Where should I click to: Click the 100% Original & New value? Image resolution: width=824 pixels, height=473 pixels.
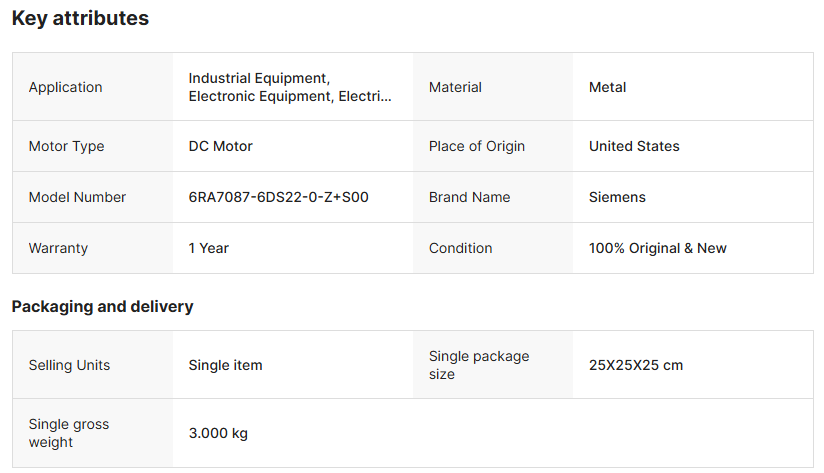pyautogui.click(x=657, y=248)
